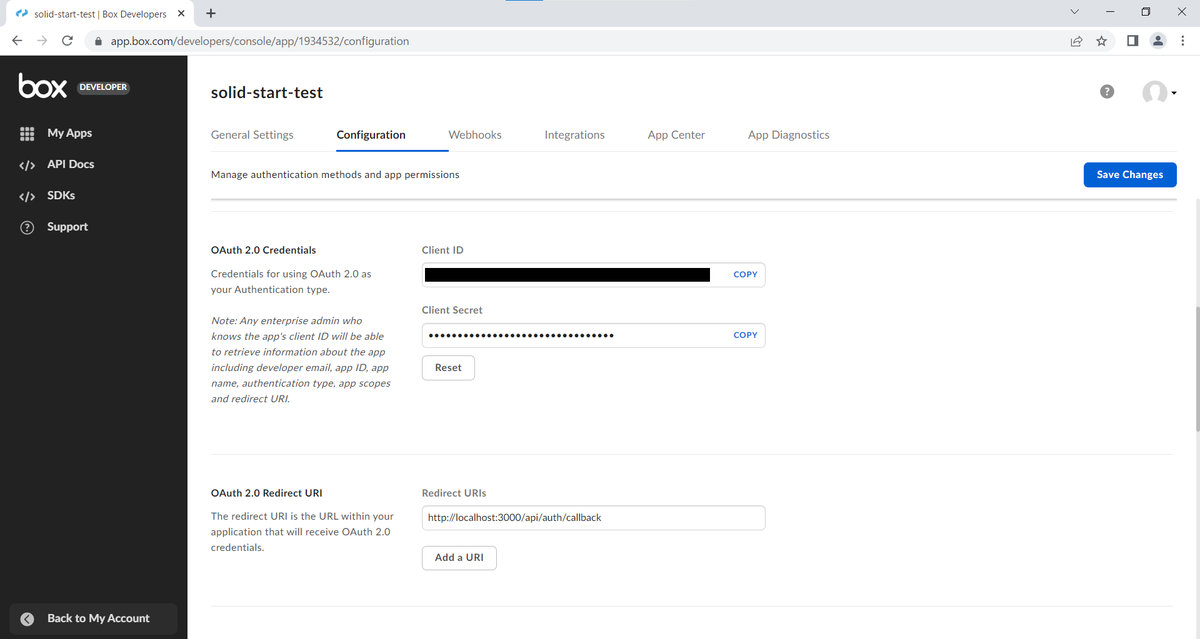Viewport: 1200px width, 639px height.
Task: Click the Client Secret label
Action: [452, 310]
